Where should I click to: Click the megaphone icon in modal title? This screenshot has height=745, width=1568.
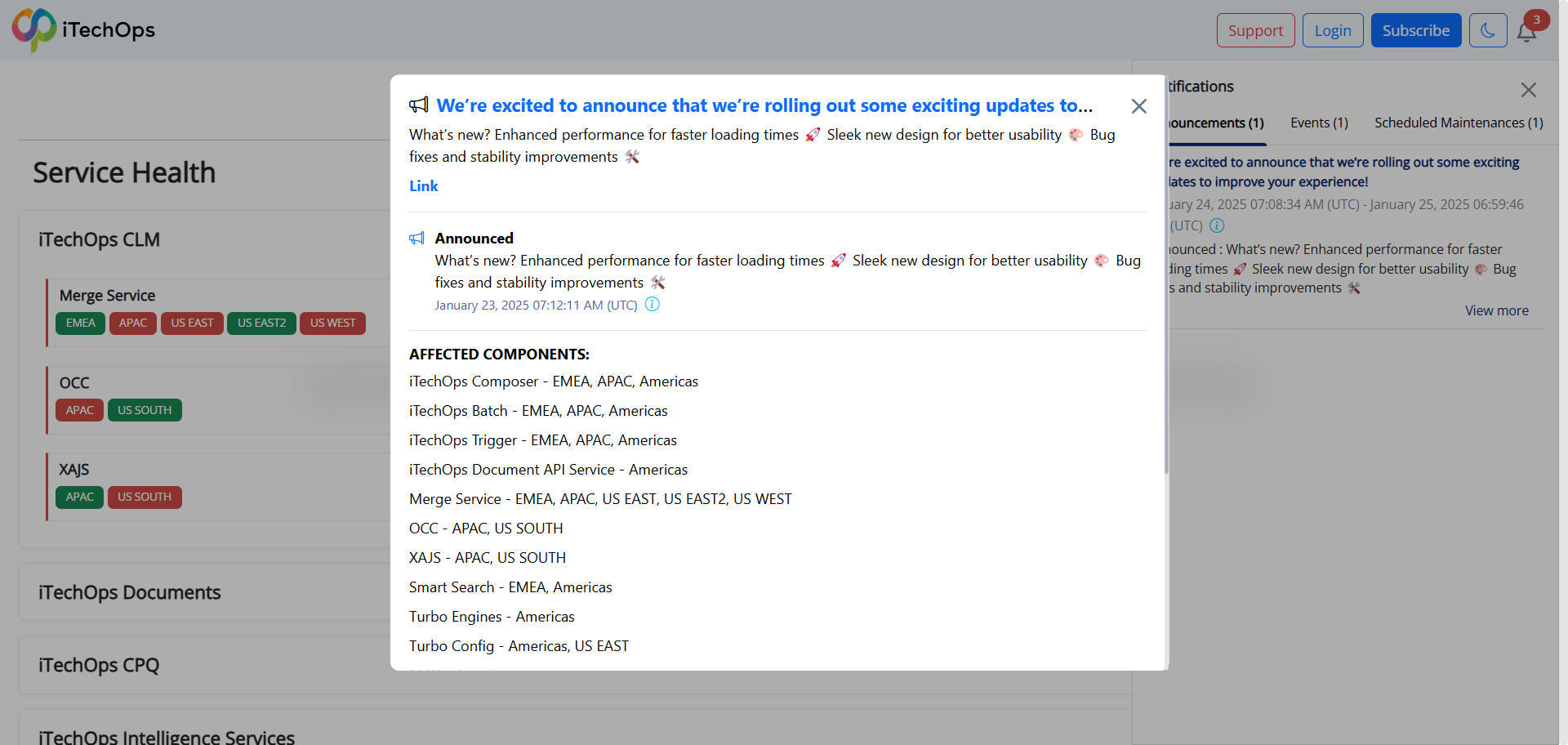(x=419, y=105)
